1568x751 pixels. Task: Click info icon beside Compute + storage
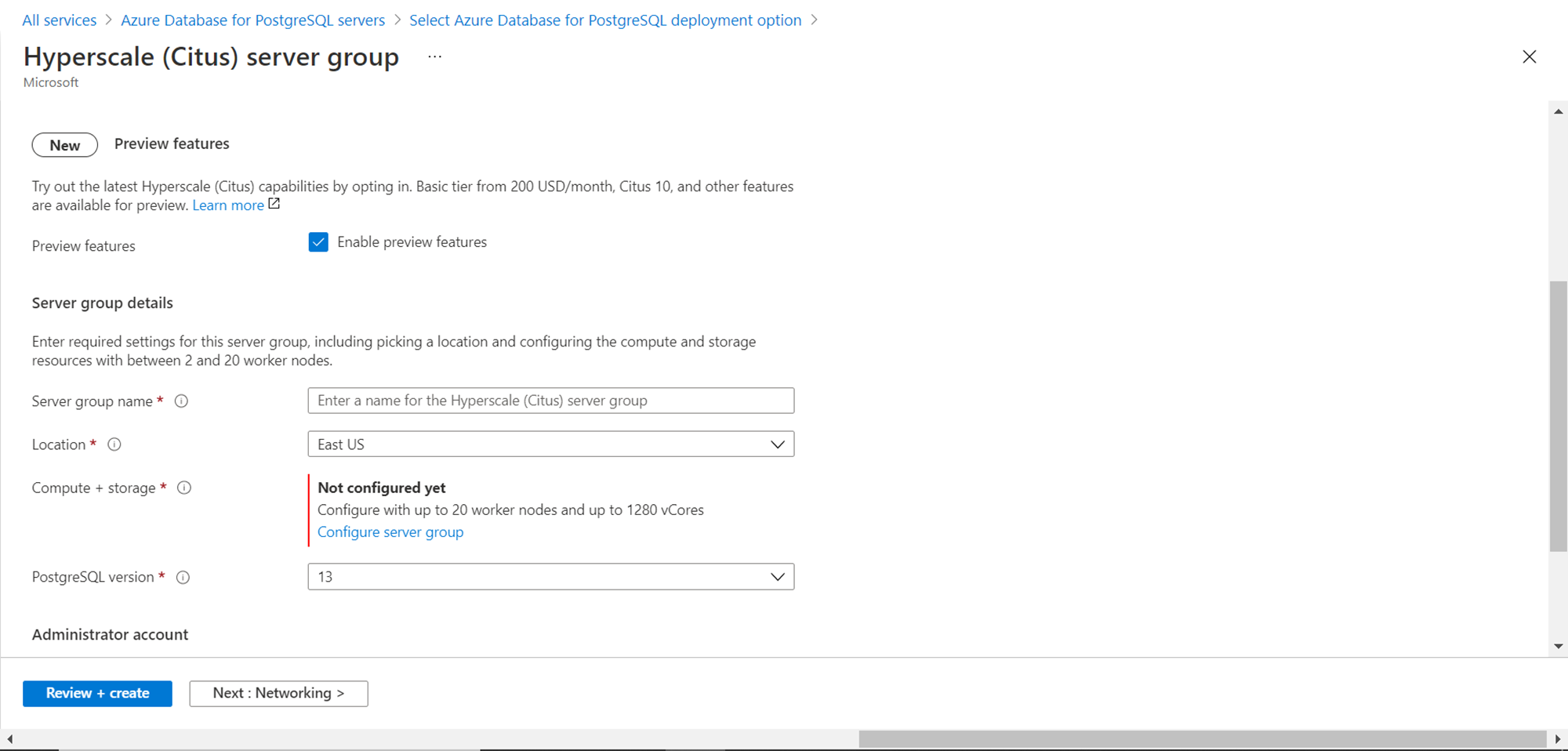click(184, 488)
